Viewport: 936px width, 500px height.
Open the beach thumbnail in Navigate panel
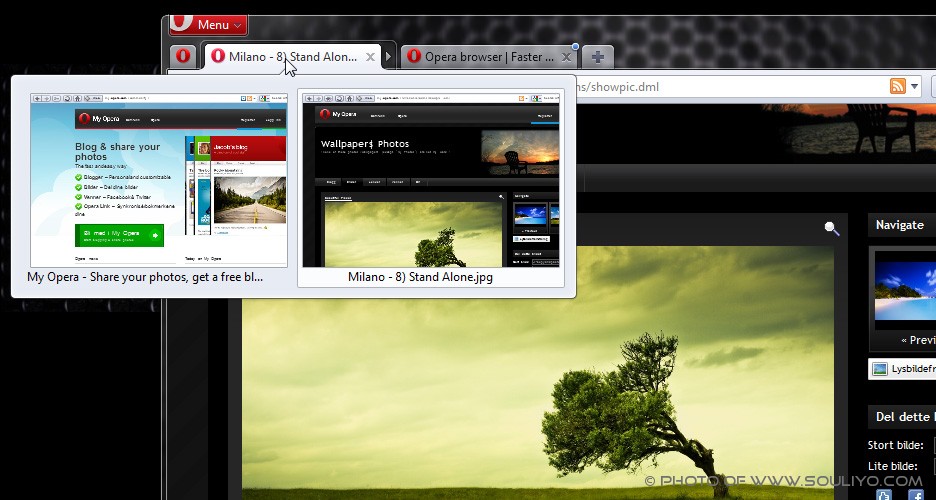click(x=905, y=289)
